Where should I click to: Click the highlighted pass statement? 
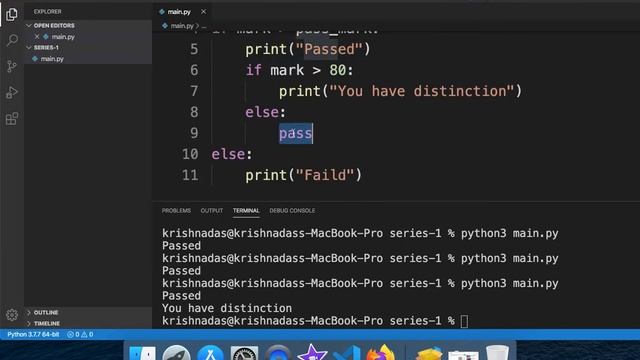[296, 133]
